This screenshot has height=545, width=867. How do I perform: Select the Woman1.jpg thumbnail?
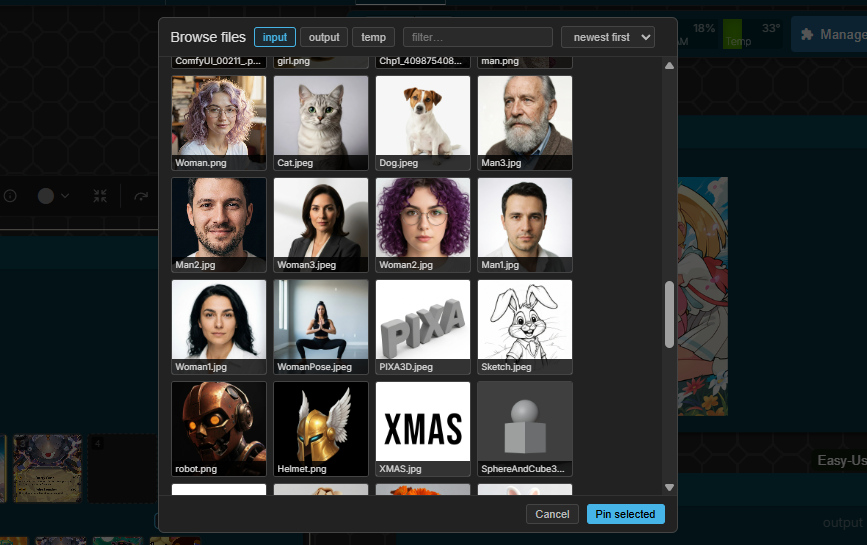pos(219,327)
